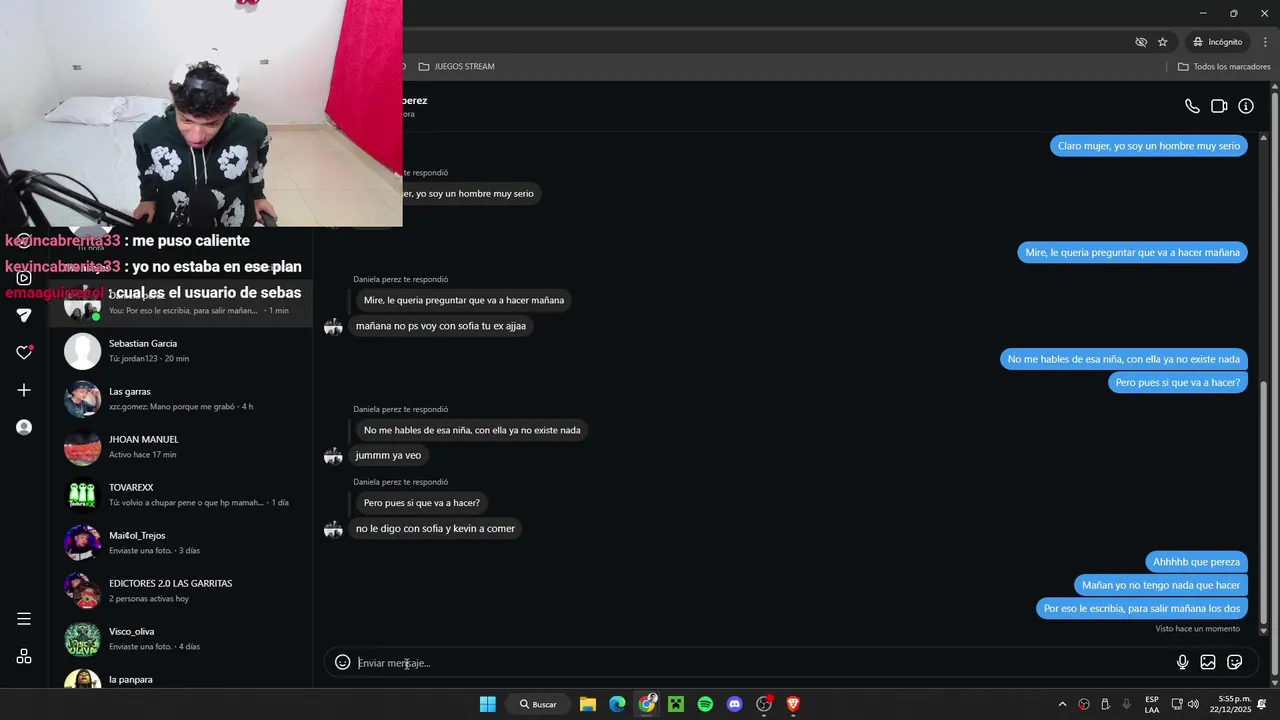Select 'no le digo con sofia y kevin a comer' message
Screen dimensions: 1280x720
point(435,529)
